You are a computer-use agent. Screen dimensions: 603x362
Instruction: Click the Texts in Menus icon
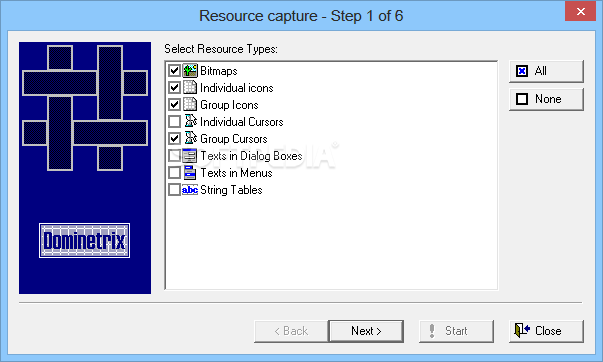point(190,172)
